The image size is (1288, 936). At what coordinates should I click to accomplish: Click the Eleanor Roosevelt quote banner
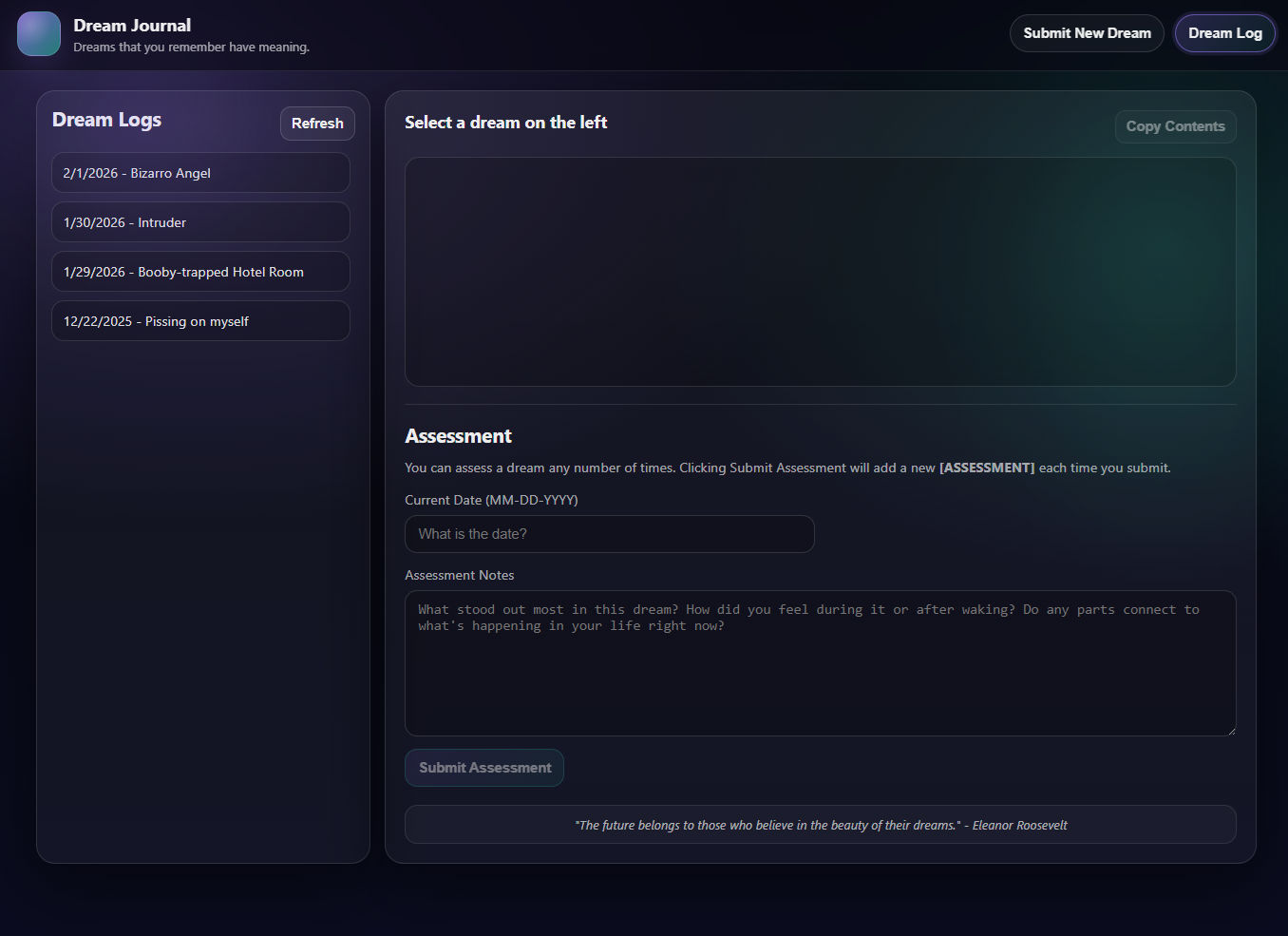tap(820, 825)
